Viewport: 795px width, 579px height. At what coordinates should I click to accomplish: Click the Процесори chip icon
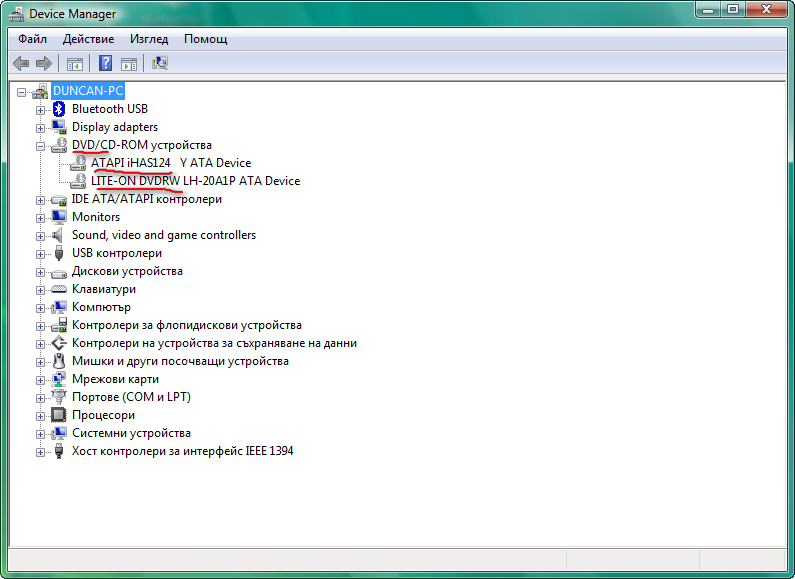[x=59, y=415]
